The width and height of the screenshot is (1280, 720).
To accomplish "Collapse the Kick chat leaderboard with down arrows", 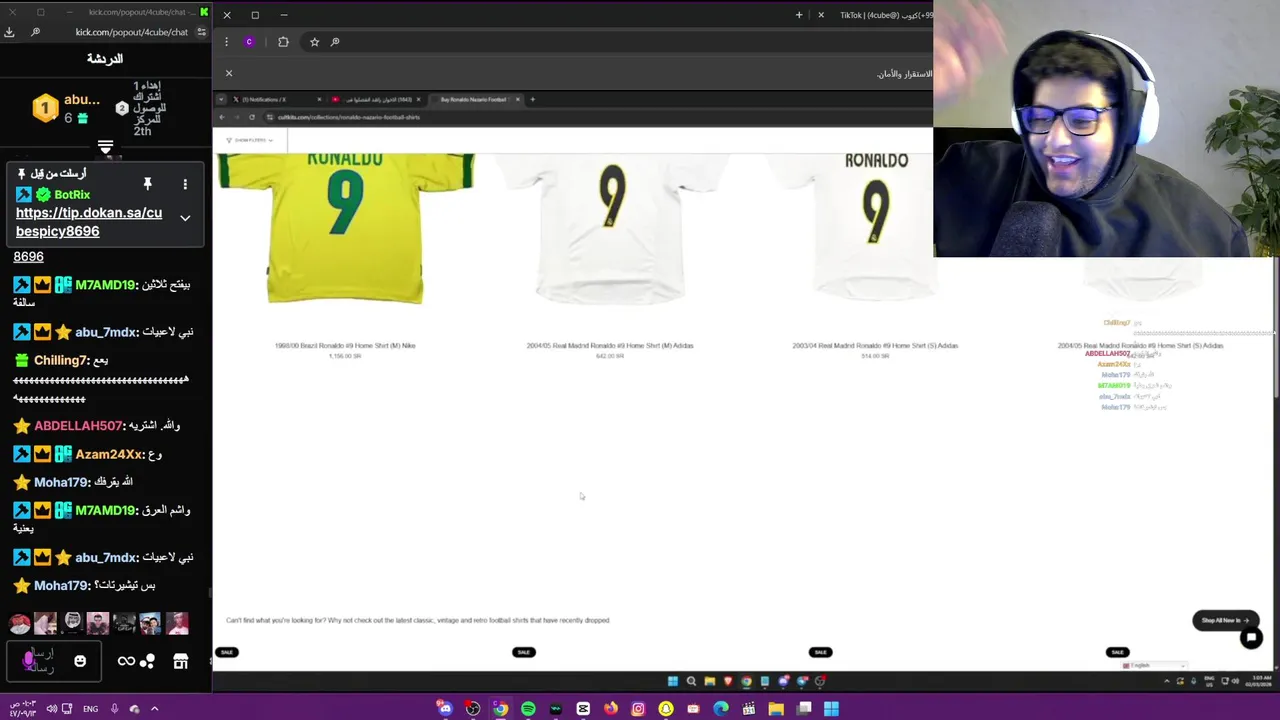I will tap(105, 148).
